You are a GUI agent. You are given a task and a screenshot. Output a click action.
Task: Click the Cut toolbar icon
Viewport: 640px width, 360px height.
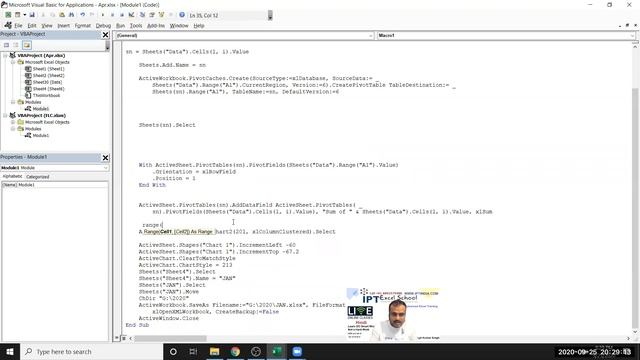[x=43, y=15]
